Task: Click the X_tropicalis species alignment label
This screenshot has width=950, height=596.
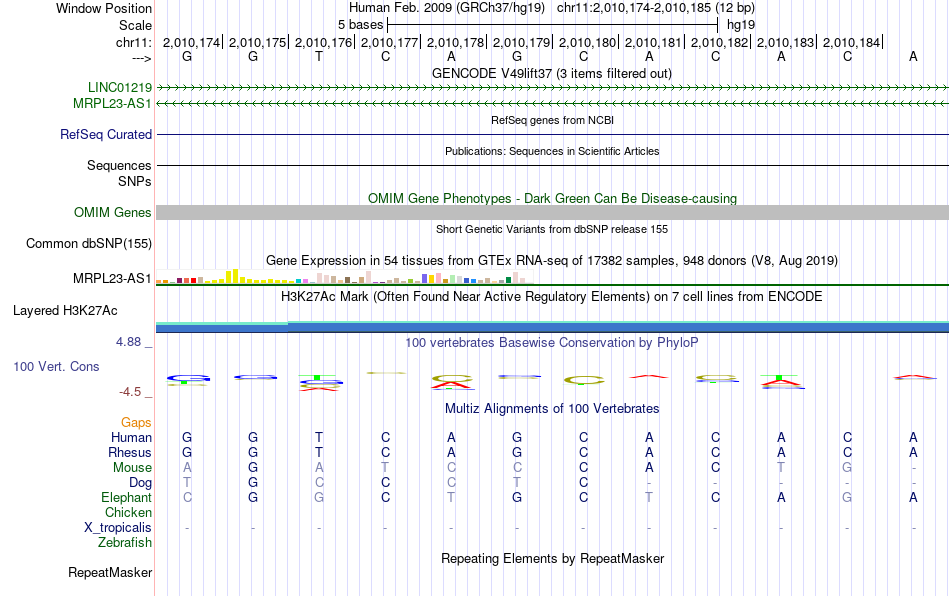Action: pos(118,528)
